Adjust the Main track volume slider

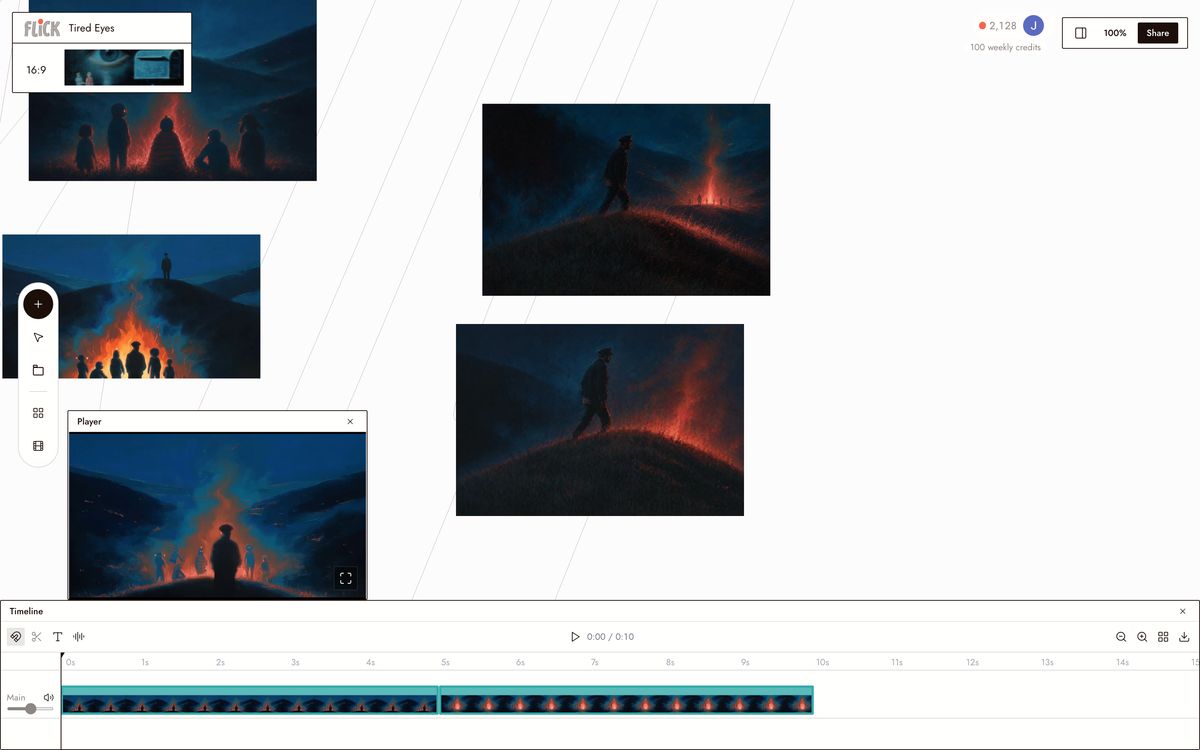[30, 709]
